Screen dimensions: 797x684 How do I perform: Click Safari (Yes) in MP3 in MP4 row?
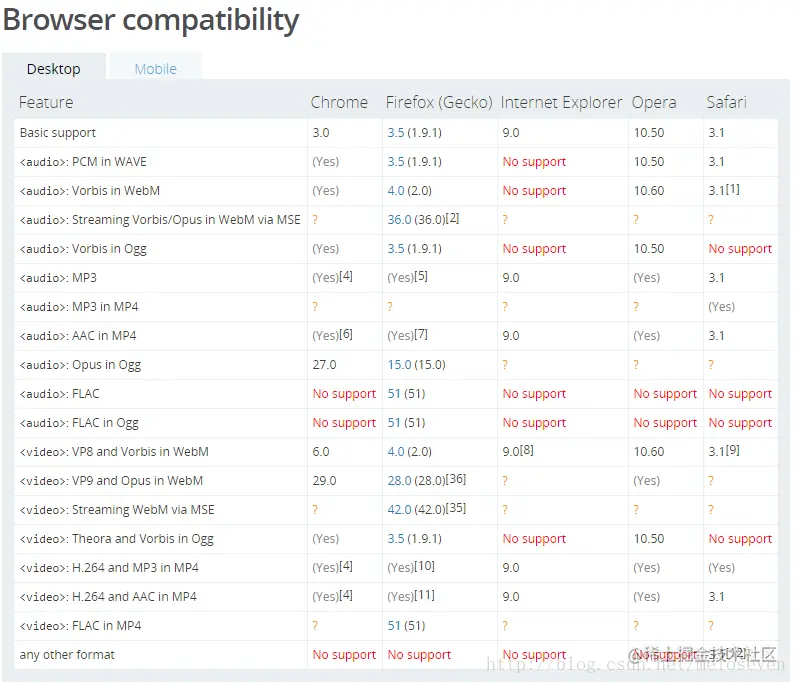pyautogui.click(x=721, y=306)
